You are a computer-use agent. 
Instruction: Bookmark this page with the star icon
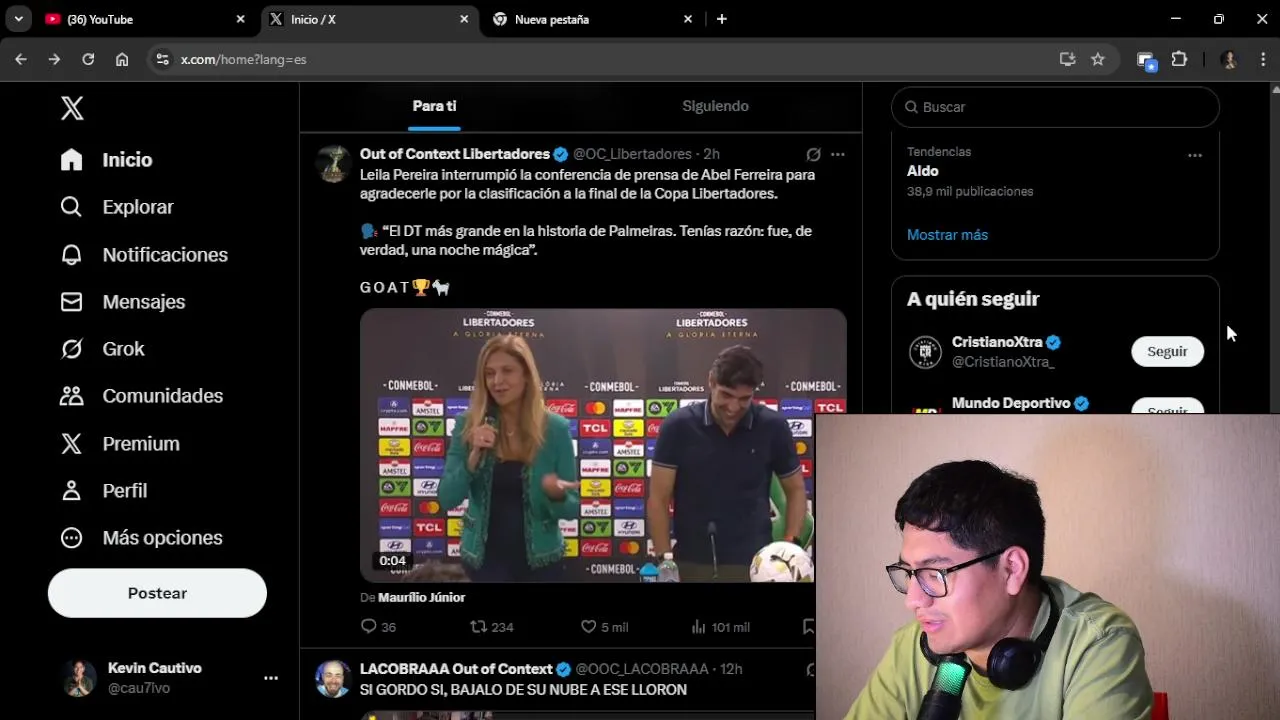coord(1098,59)
